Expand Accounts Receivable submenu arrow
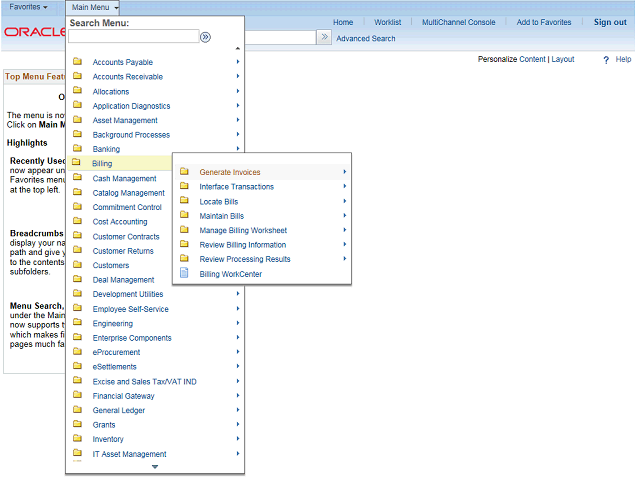The width and height of the screenshot is (640, 480). click(238, 76)
